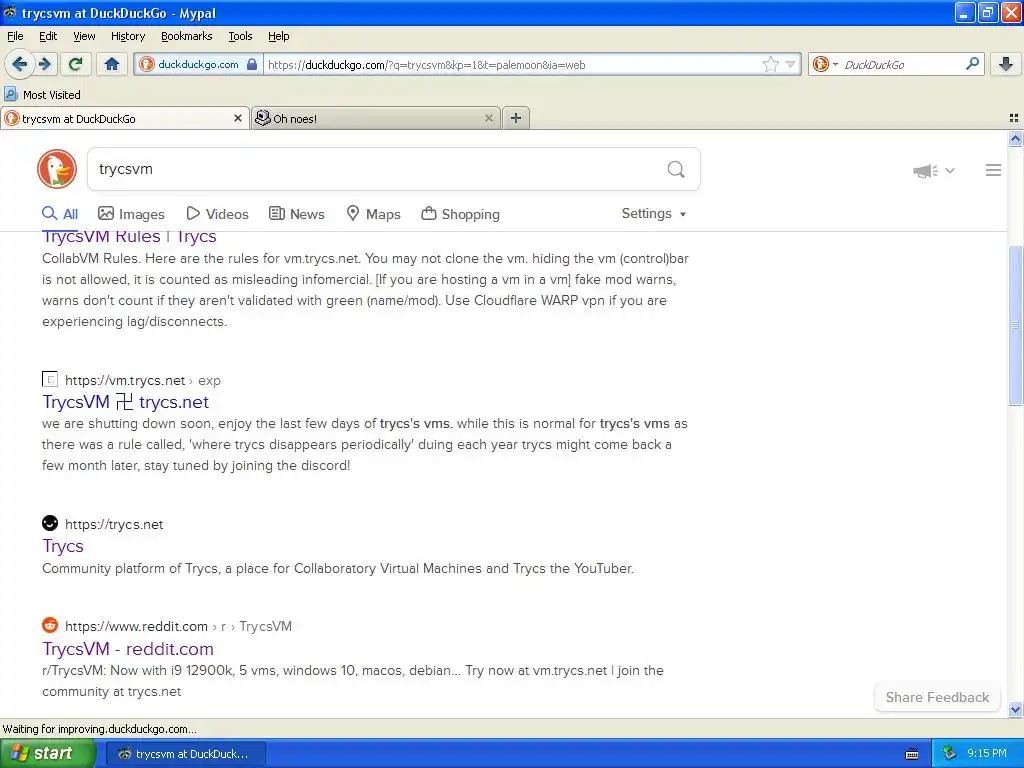Open the https://trycs.net URL link

coord(114,524)
